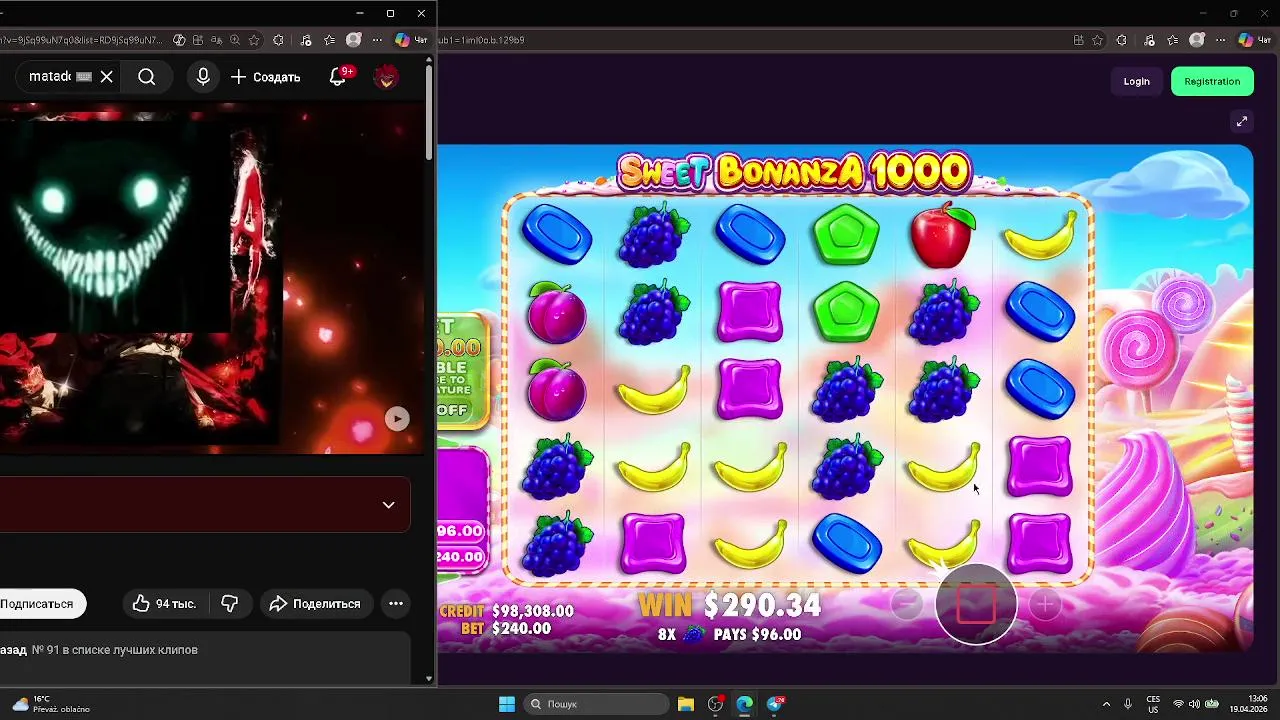Screen dimensions: 1280x720
Task: Open left window settings ellipsis menu
Action: point(377,40)
